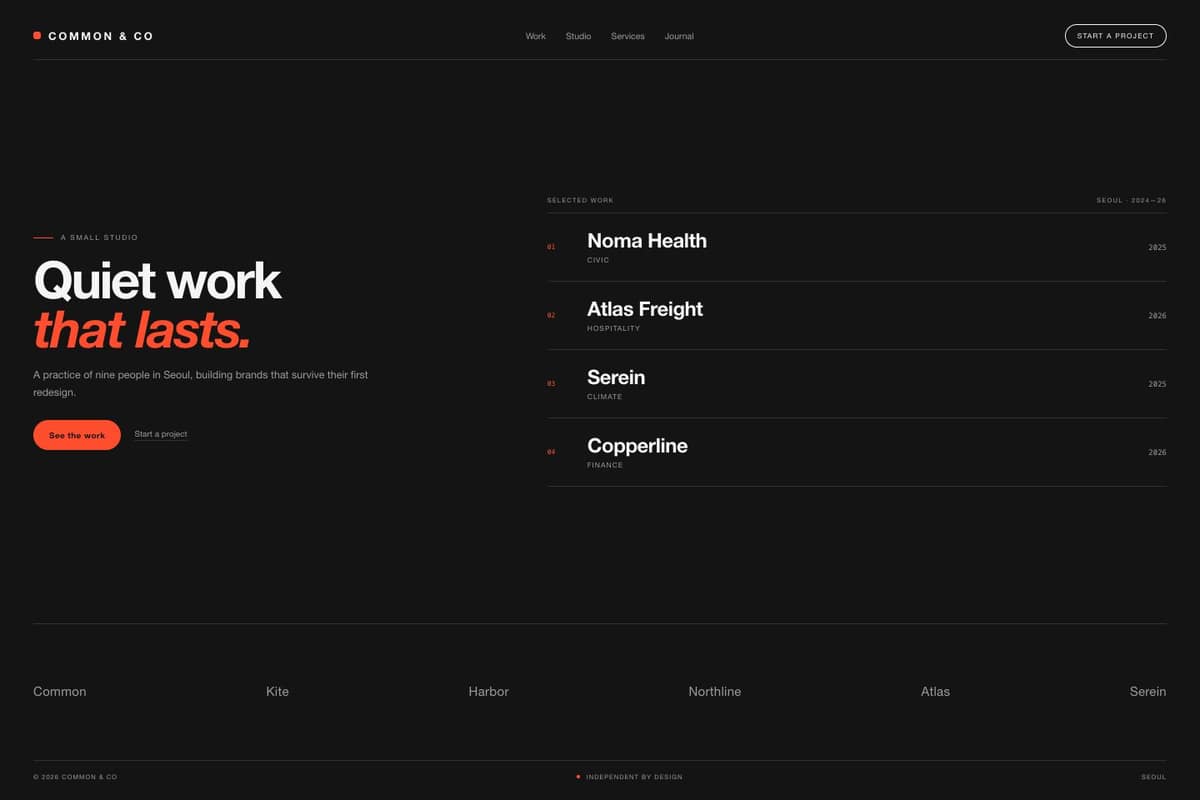Click the nine people in Seoul paragraph
This screenshot has height=800, width=1200.
pyautogui.click(x=200, y=383)
